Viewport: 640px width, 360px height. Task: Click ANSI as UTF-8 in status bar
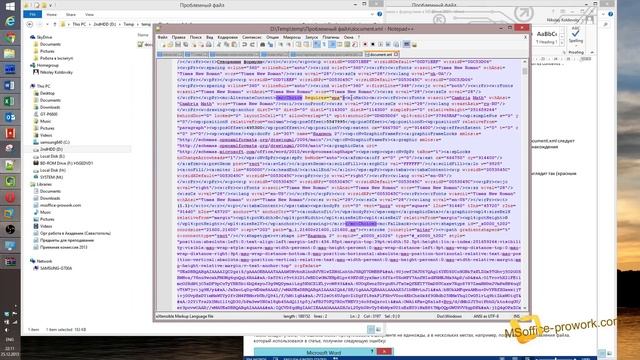[x=486, y=316]
